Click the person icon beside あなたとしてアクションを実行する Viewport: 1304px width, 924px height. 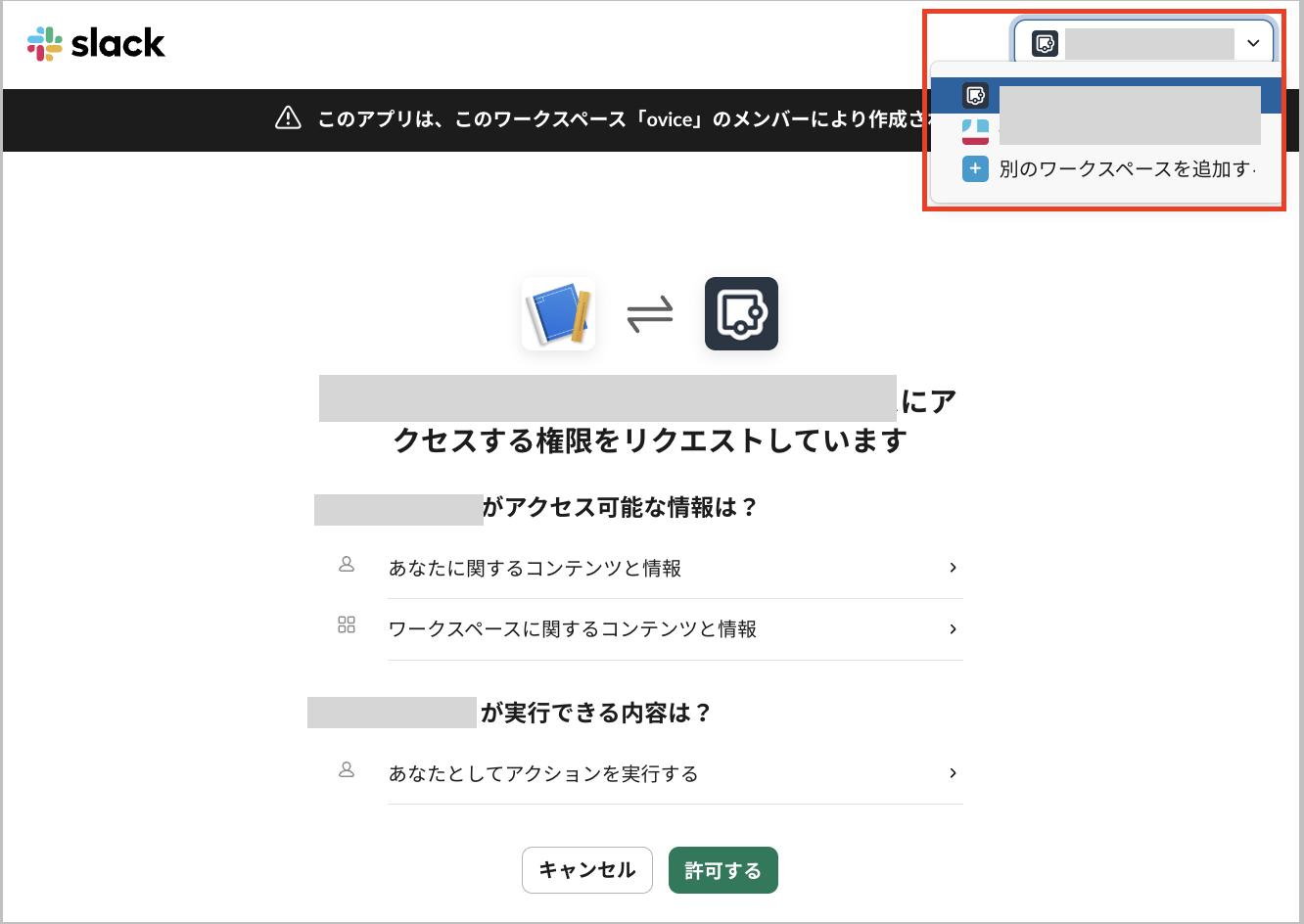point(347,771)
